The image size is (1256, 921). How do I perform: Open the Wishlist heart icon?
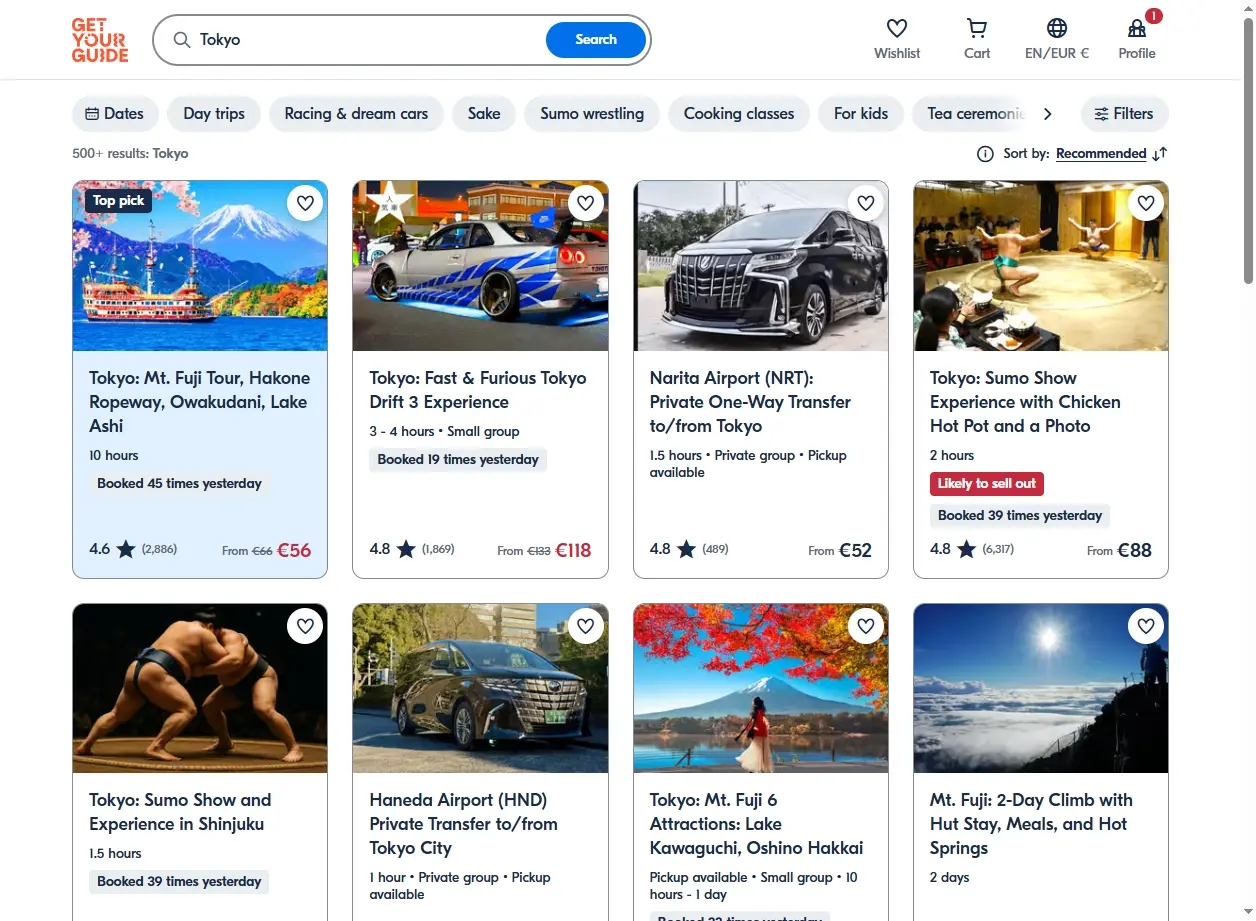[x=897, y=29]
